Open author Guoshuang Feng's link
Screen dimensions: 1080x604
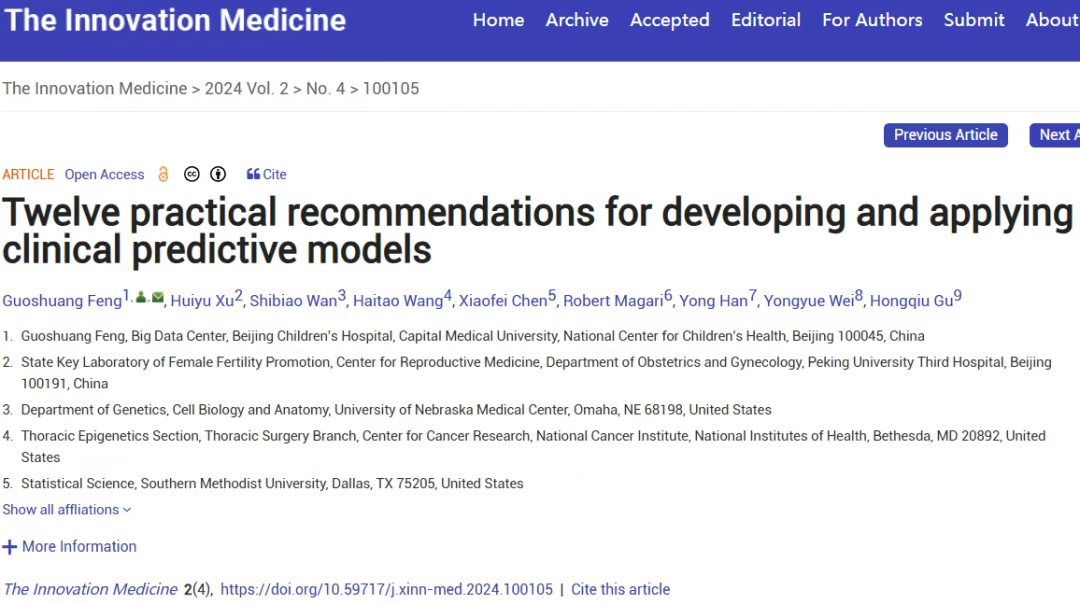click(62, 301)
